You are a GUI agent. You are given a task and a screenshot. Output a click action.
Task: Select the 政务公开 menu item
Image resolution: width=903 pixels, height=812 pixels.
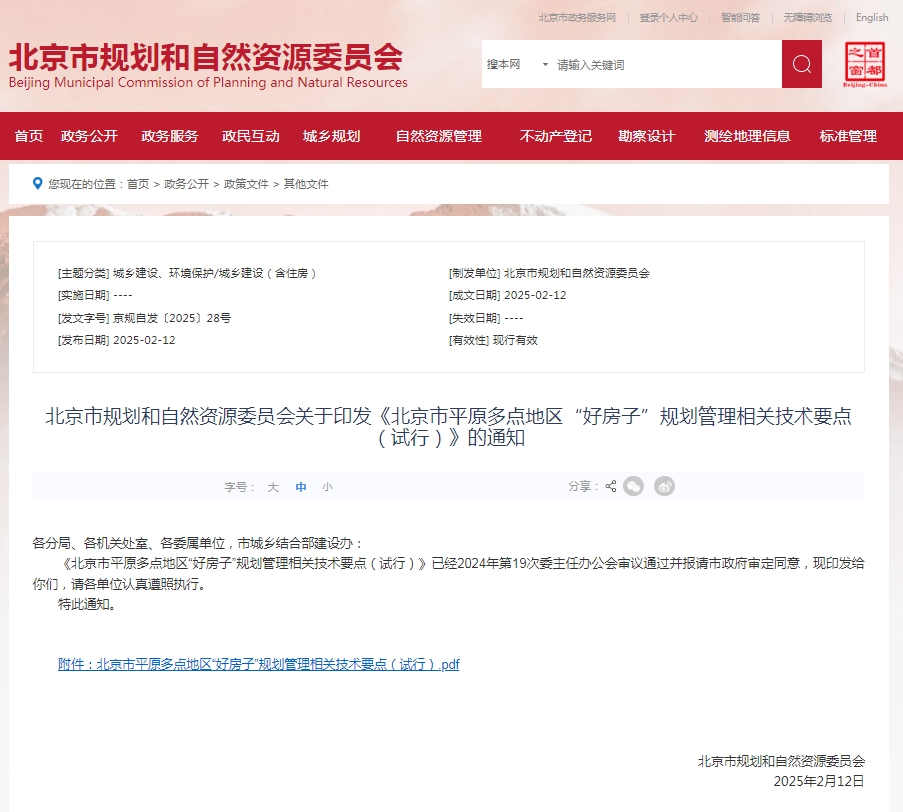[90, 135]
